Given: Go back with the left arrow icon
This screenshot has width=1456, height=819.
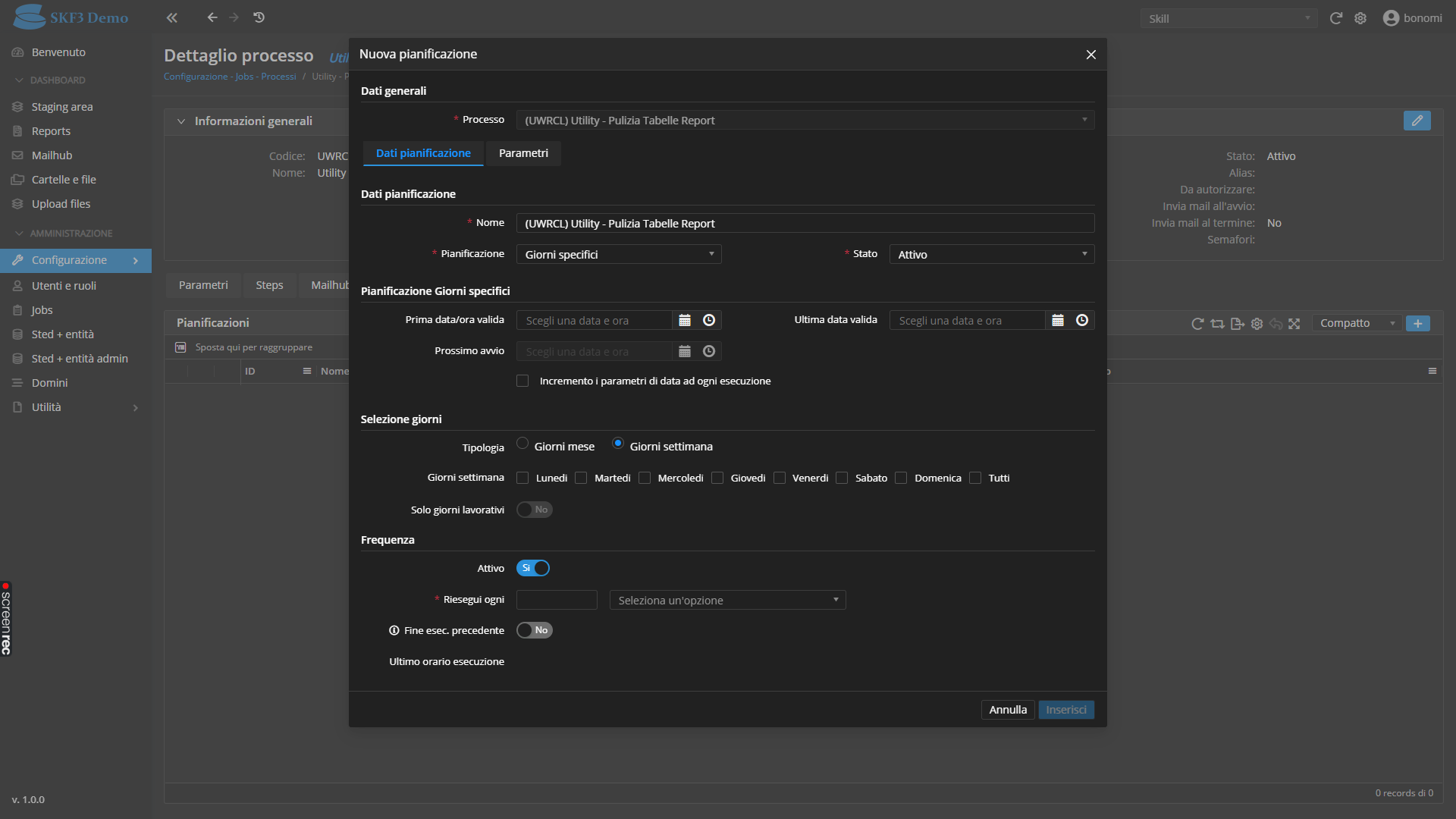Looking at the screenshot, I should (x=212, y=17).
